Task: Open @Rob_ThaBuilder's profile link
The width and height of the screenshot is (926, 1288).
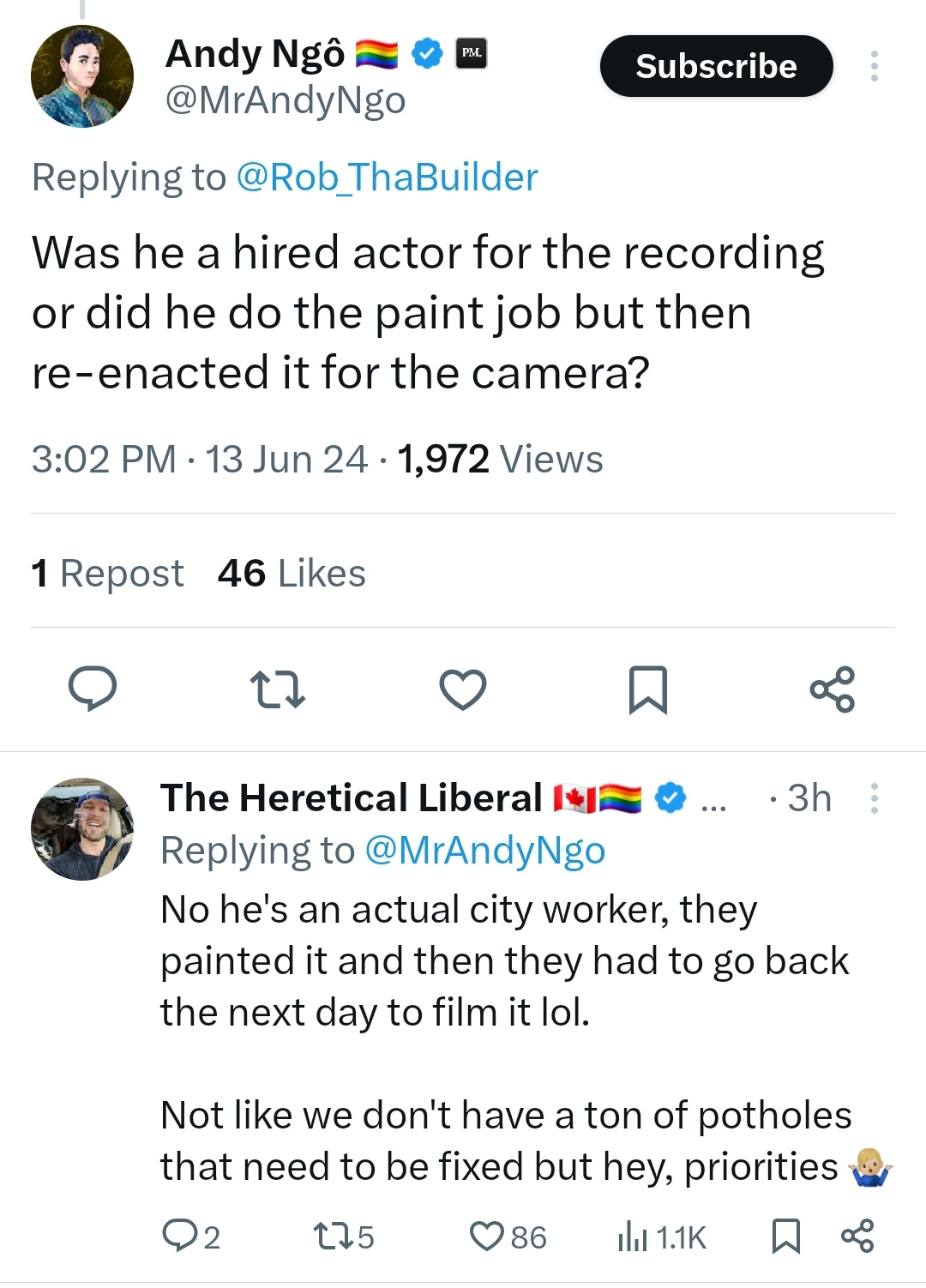Action: tap(386, 178)
